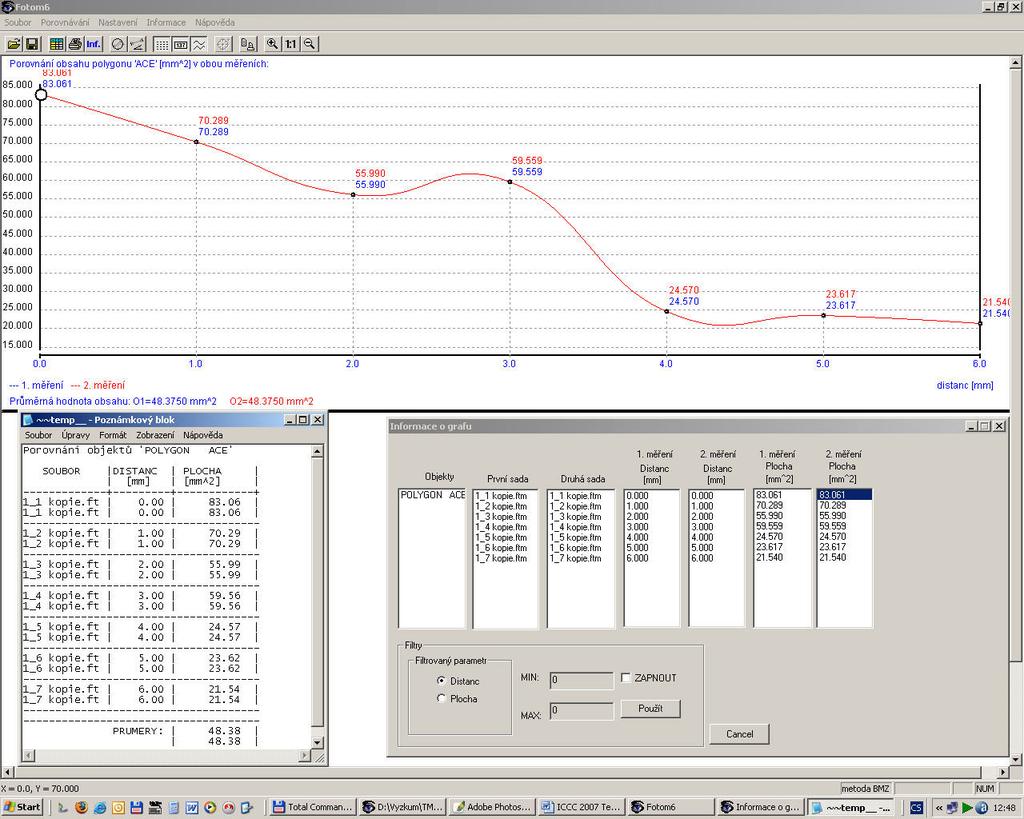Screen dimensions: 1024x819
Task: Open the colored table grid icon
Action: 57,44
